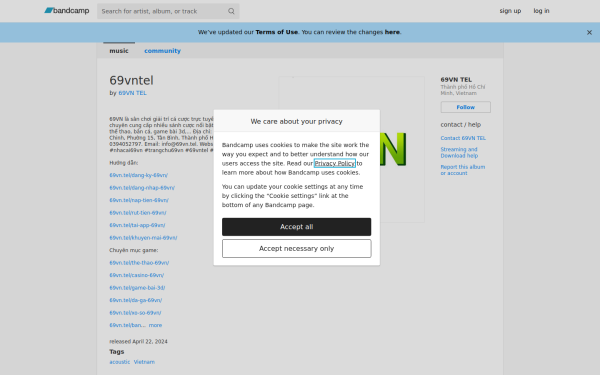
Task: Open Contact 69VN TEL link
Action: pyautogui.click(x=463, y=138)
